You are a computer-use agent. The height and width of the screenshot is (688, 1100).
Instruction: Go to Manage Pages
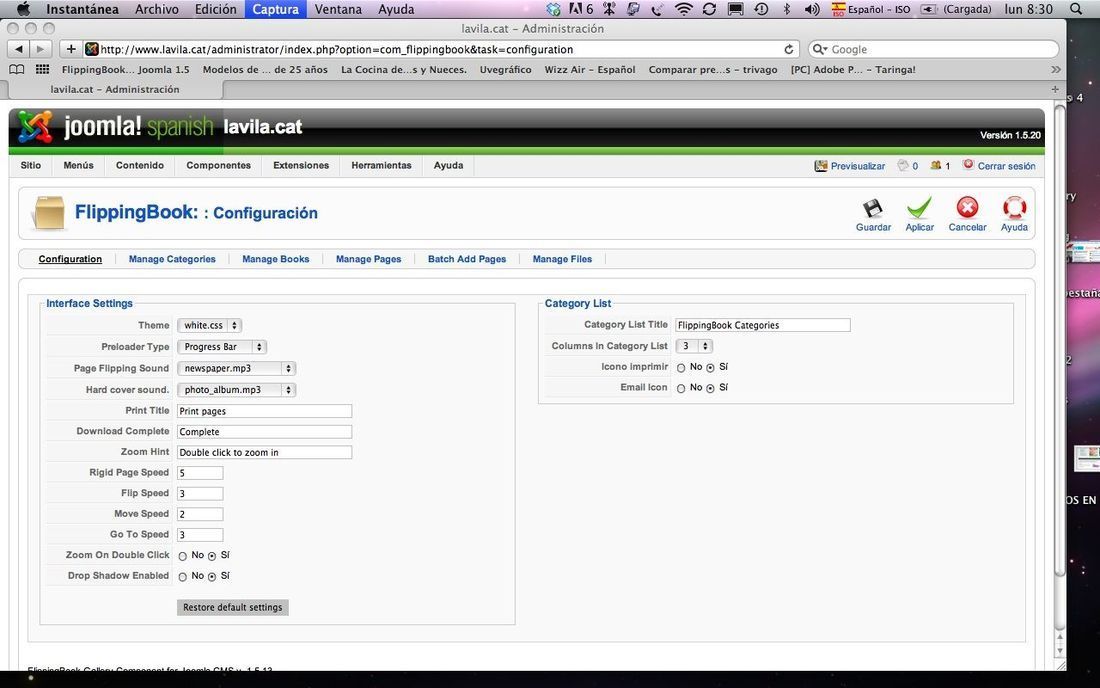(368, 259)
